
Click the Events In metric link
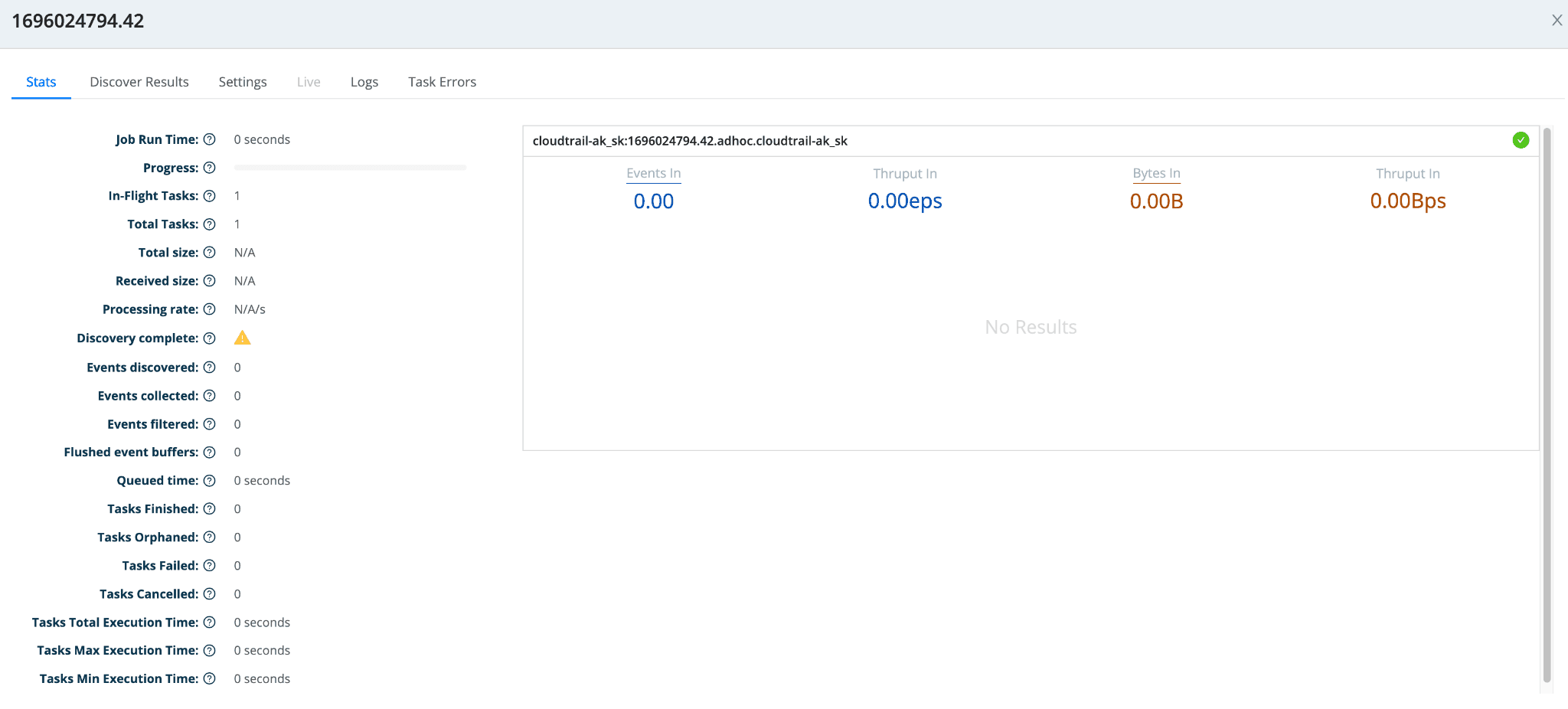tap(653, 174)
